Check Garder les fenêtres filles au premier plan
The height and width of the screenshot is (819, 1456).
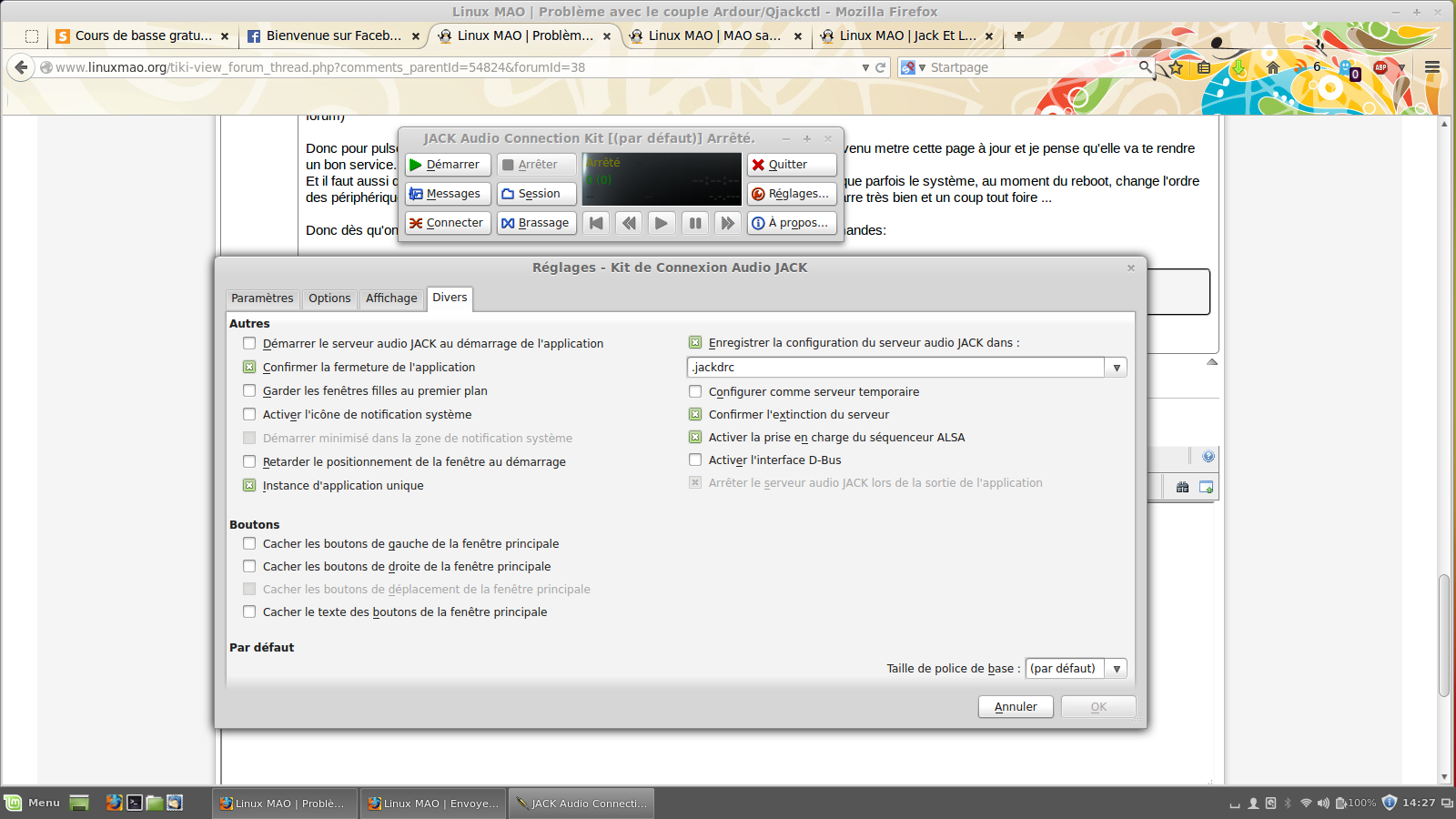tap(249, 390)
